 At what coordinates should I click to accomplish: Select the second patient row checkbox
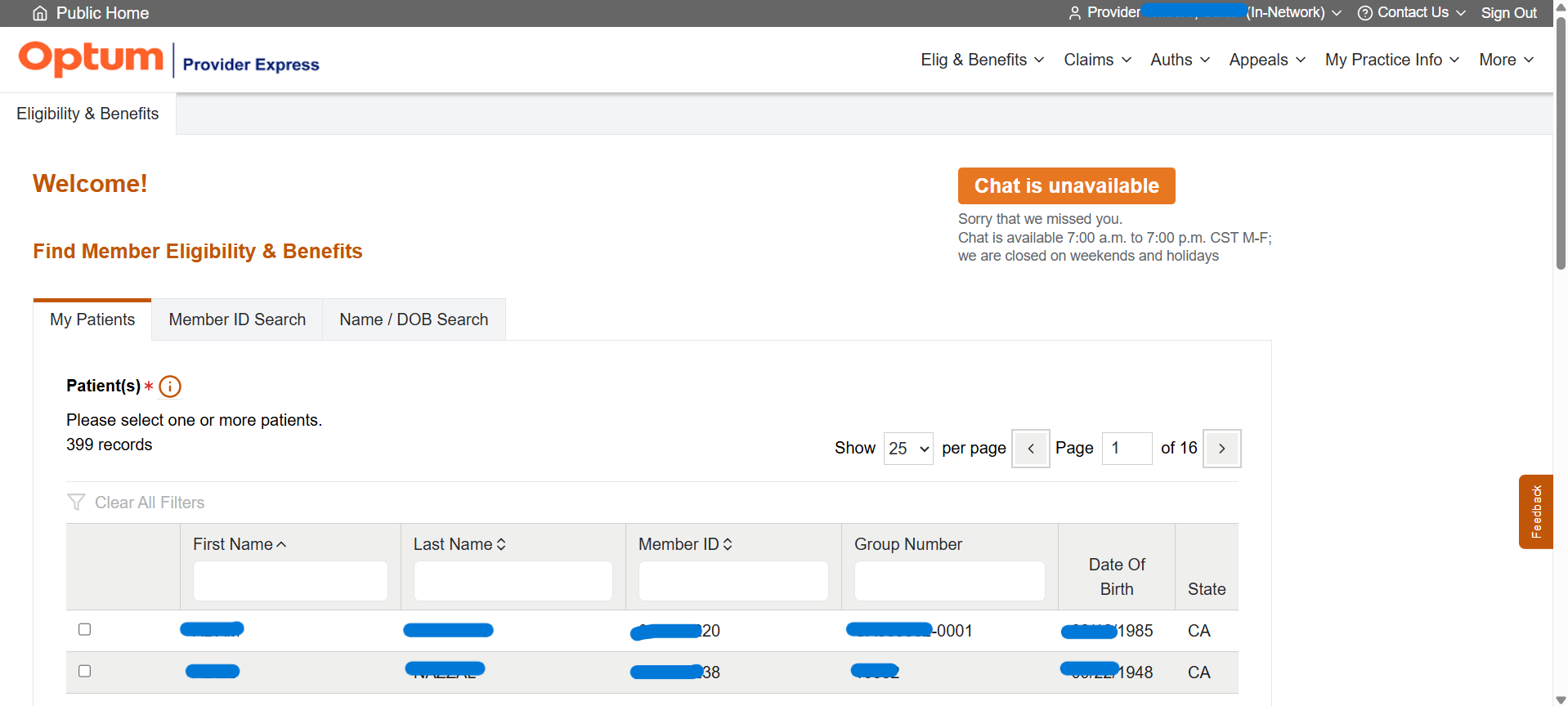click(x=84, y=671)
